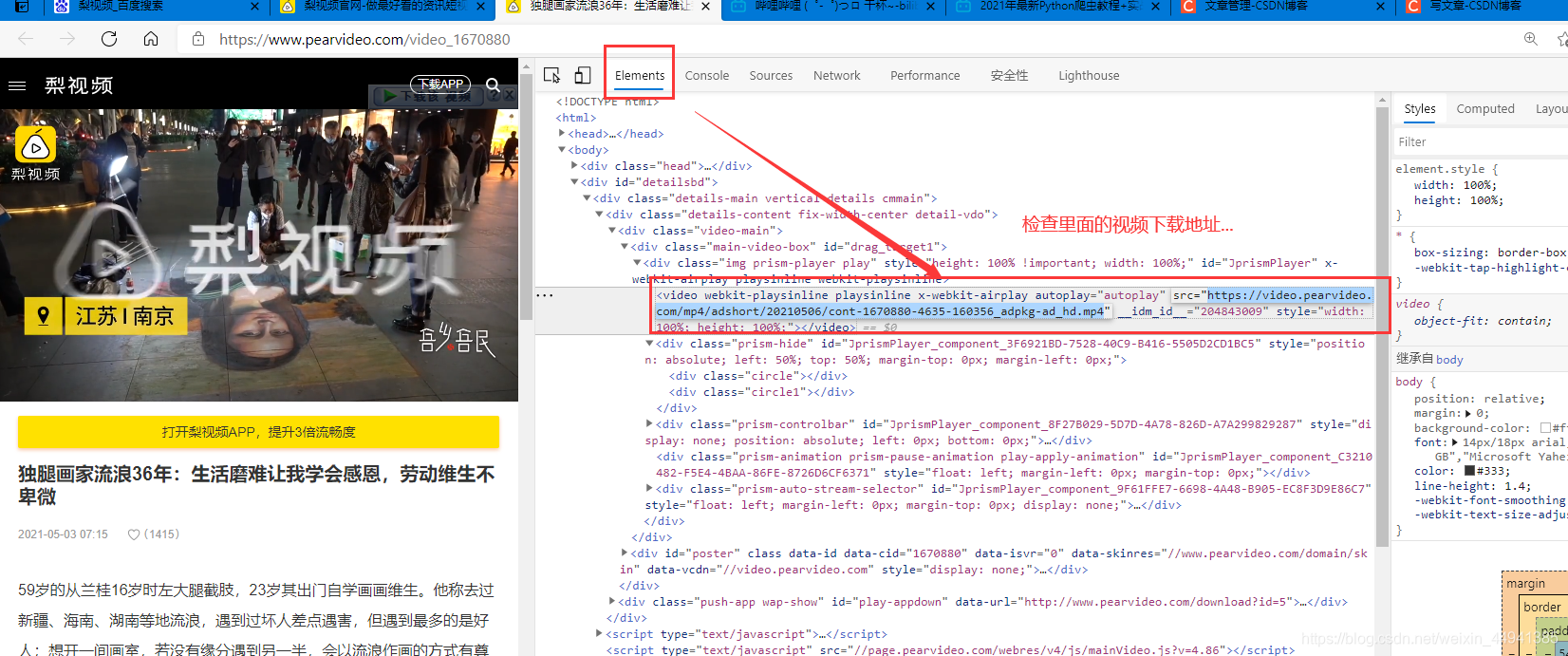Focus the Styles Filter input field
Viewport: 1568px width, 656px height.
[1480, 141]
